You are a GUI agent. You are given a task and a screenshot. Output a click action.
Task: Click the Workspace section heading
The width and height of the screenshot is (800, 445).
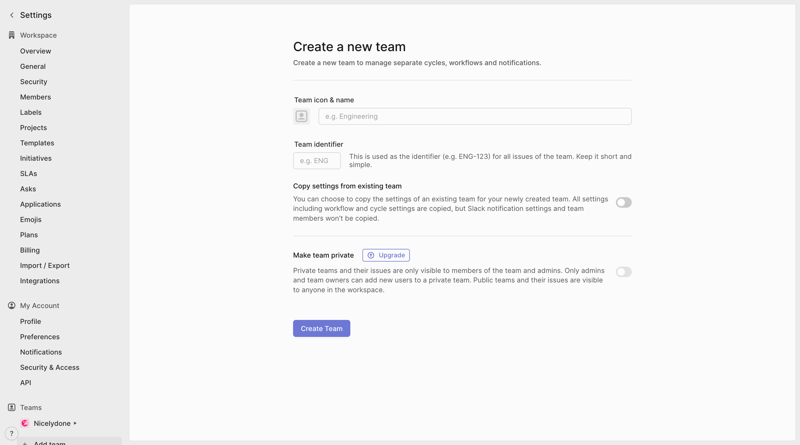[x=38, y=35]
